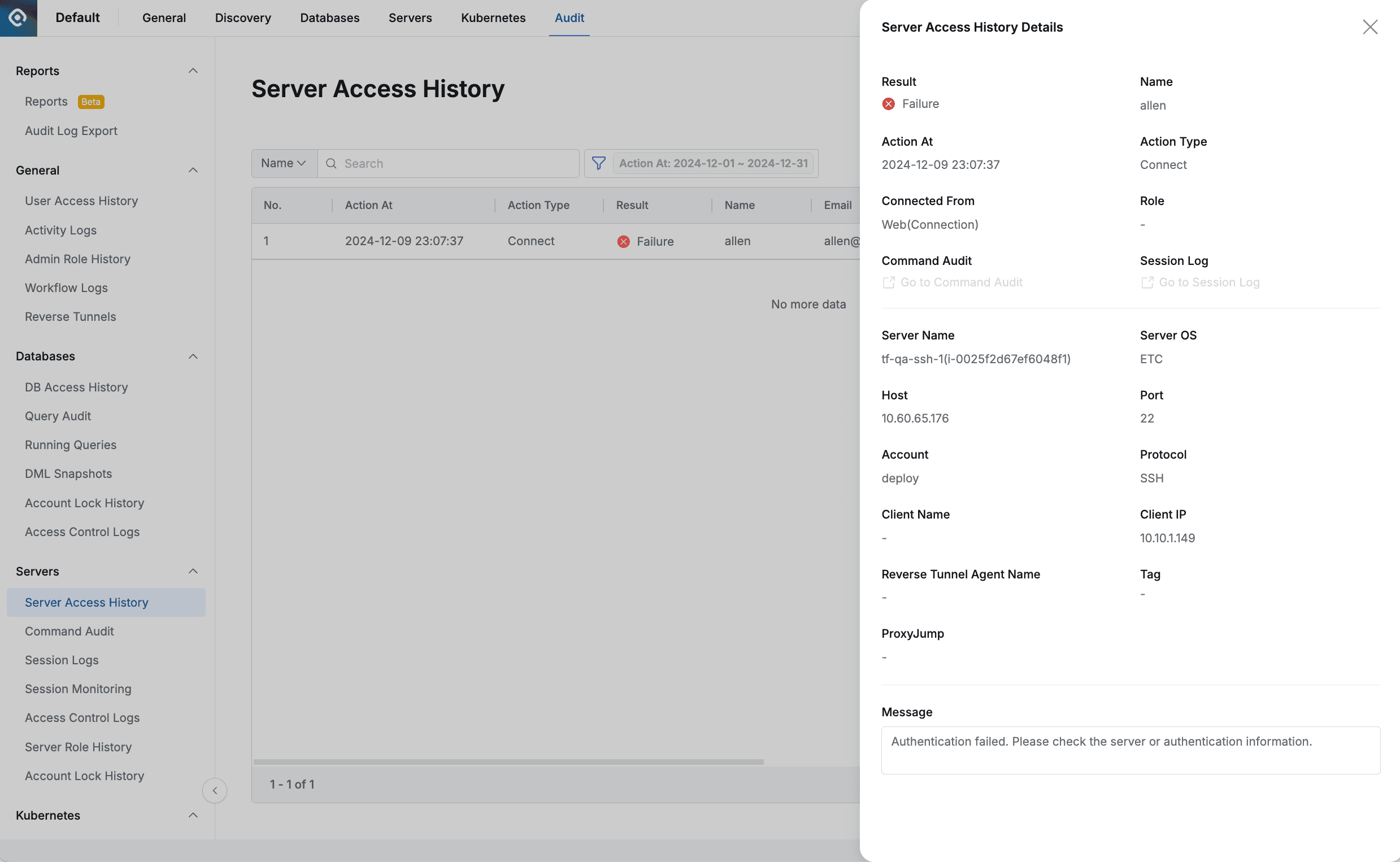Switch to the Discovery tab

(x=243, y=18)
